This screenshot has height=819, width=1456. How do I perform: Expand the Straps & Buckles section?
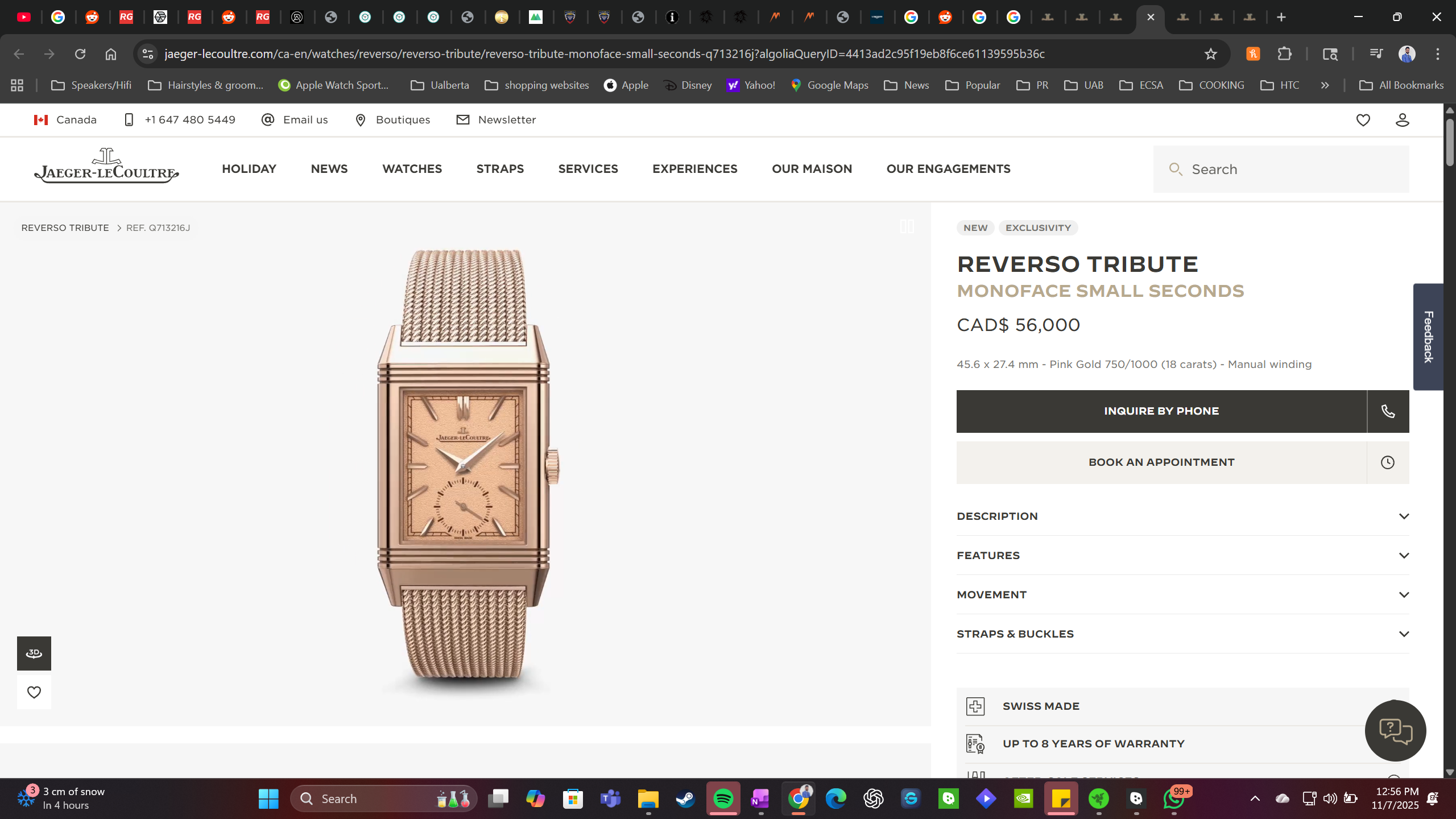tap(1183, 634)
